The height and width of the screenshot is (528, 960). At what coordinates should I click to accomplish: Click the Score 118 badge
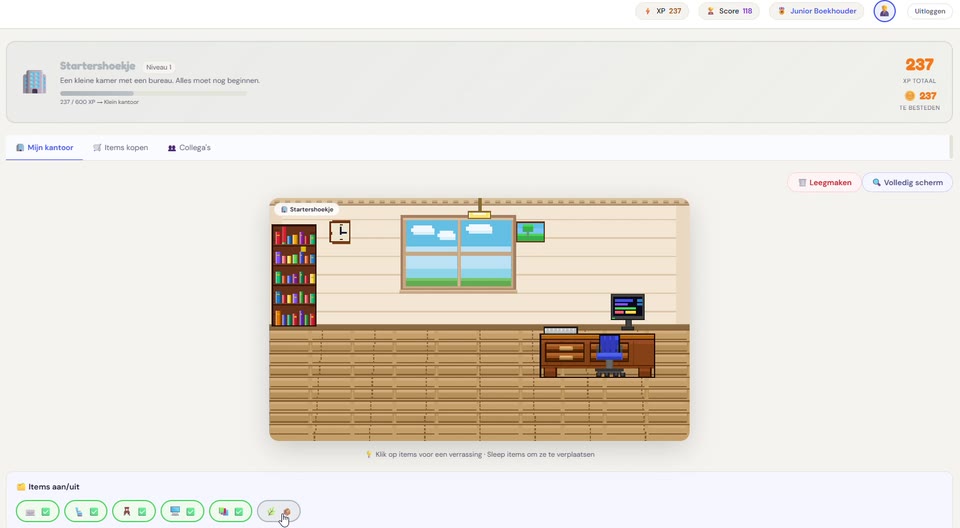729,11
